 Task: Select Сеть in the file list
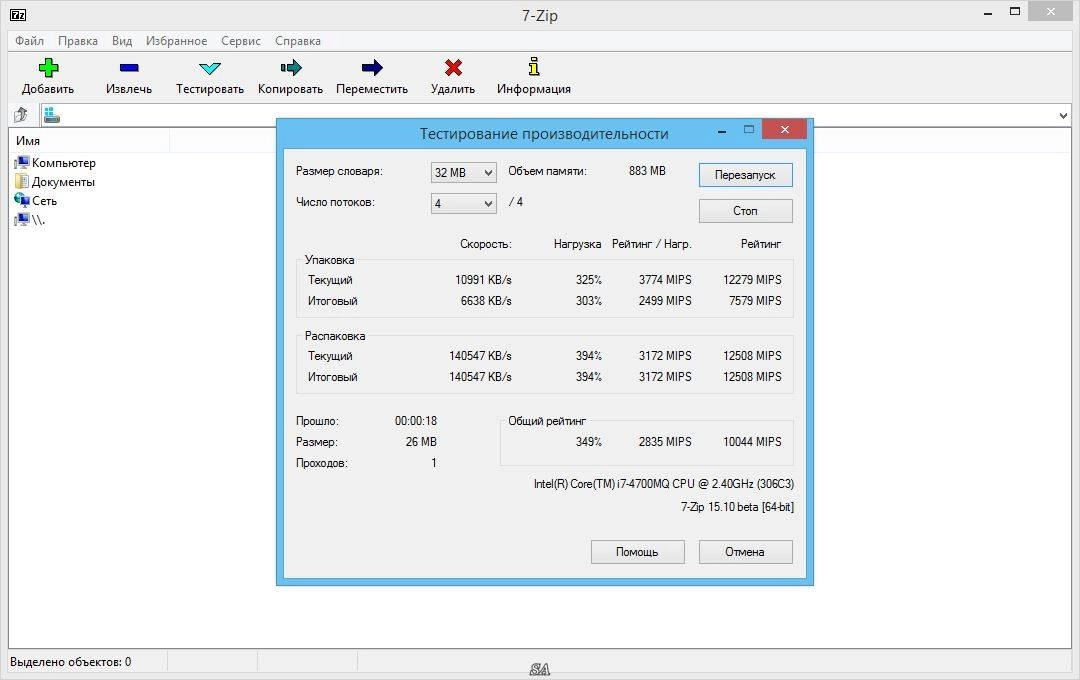[x=36, y=200]
